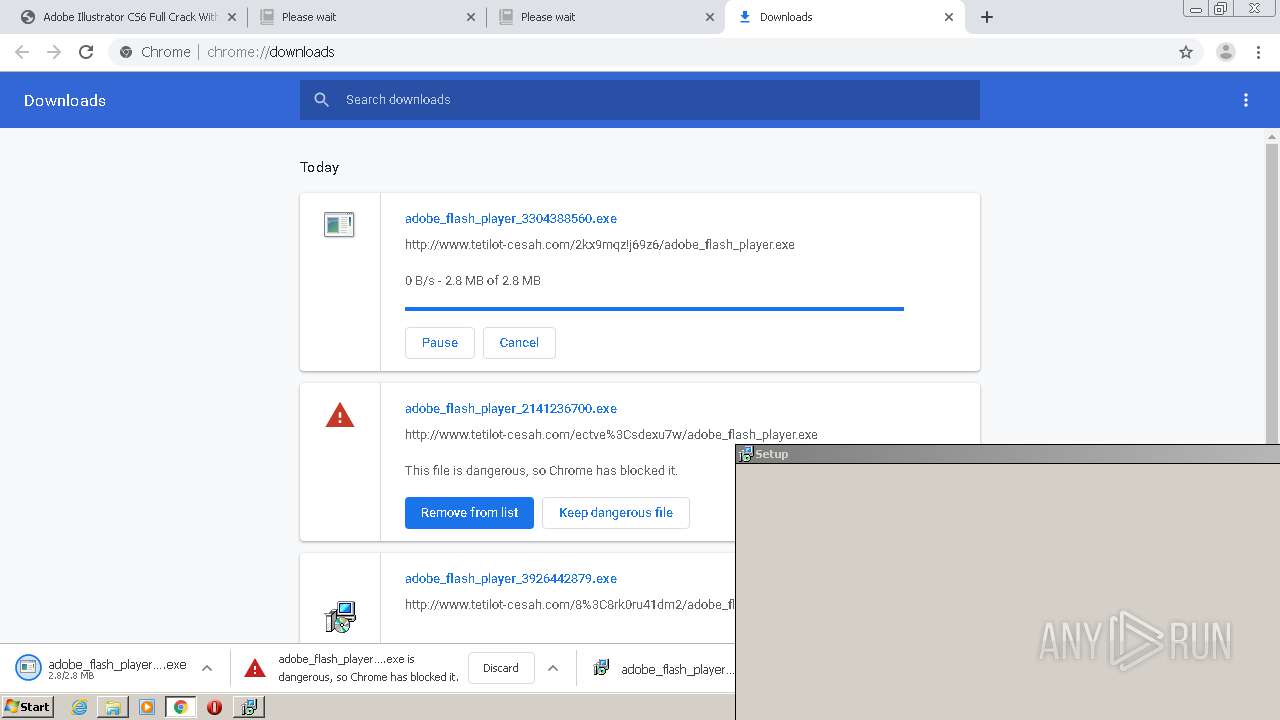The width and height of the screenshot is (1280, 720).
Task: Switch to the first Please wait tab
Action: click(366, 17)
